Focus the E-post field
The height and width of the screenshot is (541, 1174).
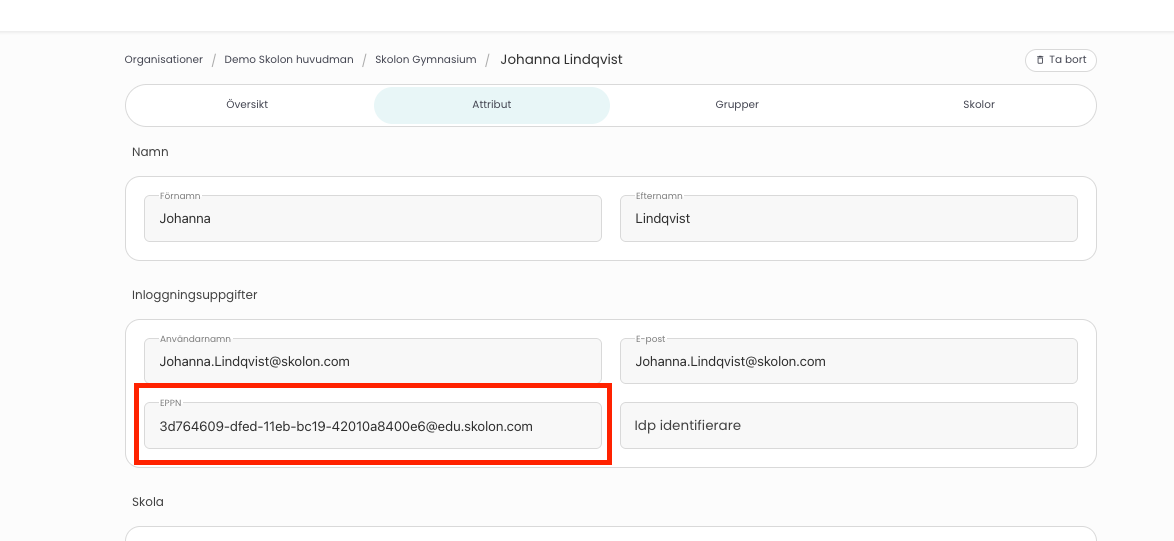click(849, 361)
